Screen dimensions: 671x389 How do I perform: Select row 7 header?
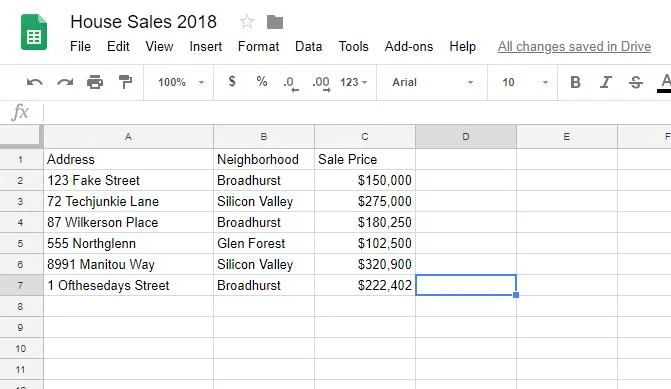[x=21, y=285]
